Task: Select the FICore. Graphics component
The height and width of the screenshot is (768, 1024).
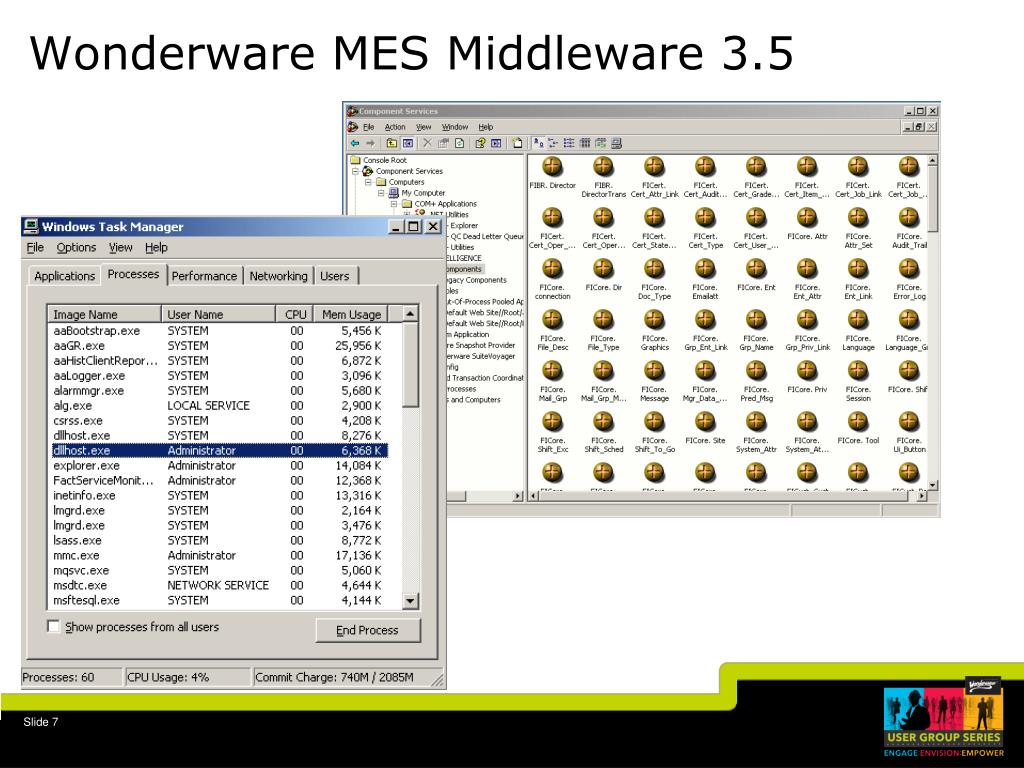Action: (654, 330)
